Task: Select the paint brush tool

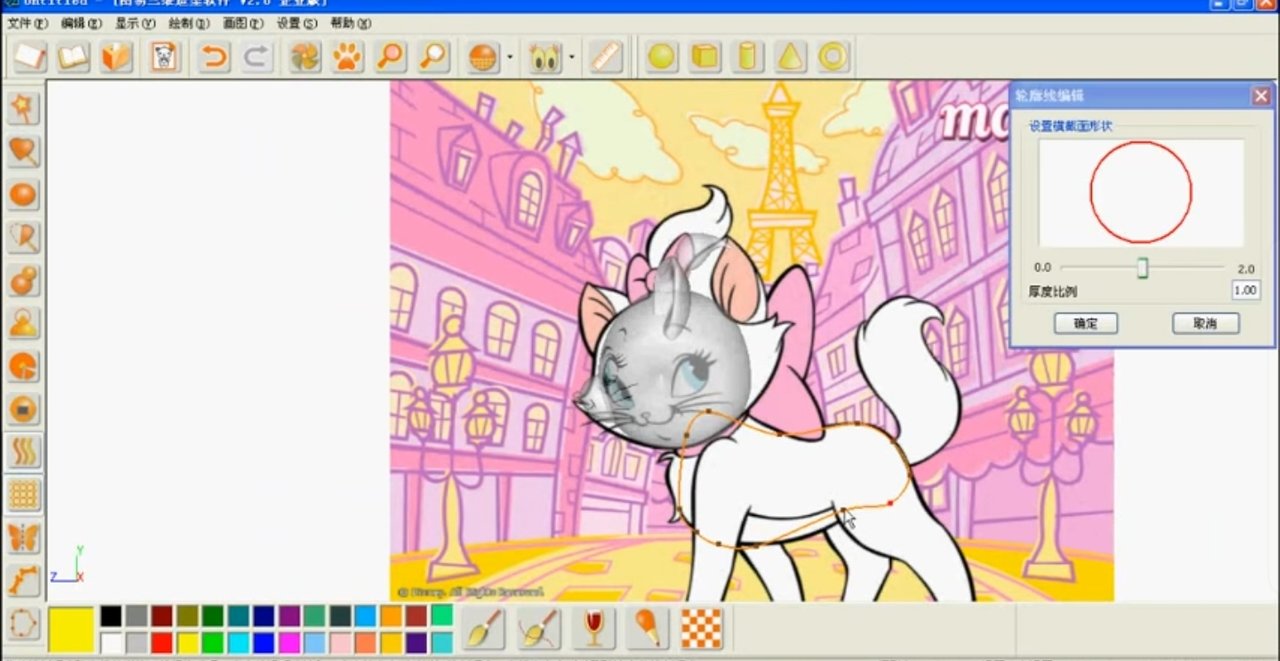Action: click(485, 628)
